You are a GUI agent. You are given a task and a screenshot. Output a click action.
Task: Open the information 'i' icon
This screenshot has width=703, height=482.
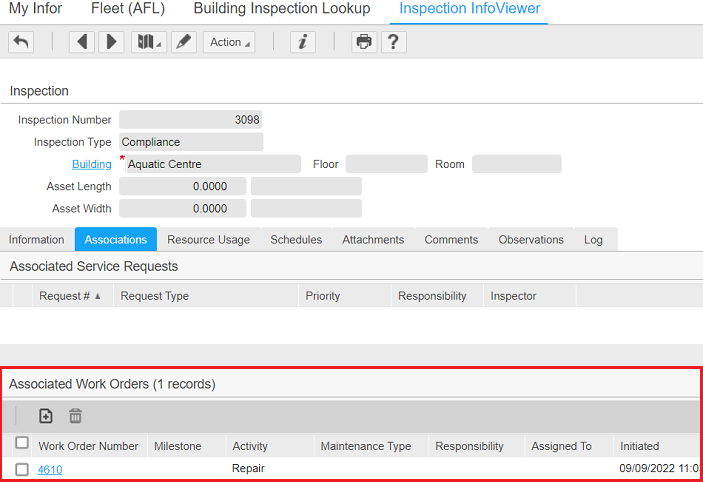click(x=303, y=42)
